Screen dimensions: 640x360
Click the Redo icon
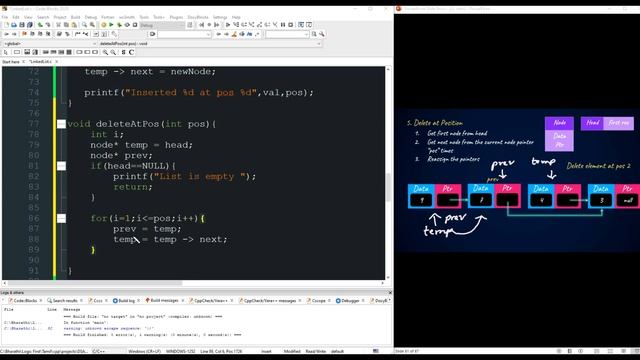(x=48, y=25)
